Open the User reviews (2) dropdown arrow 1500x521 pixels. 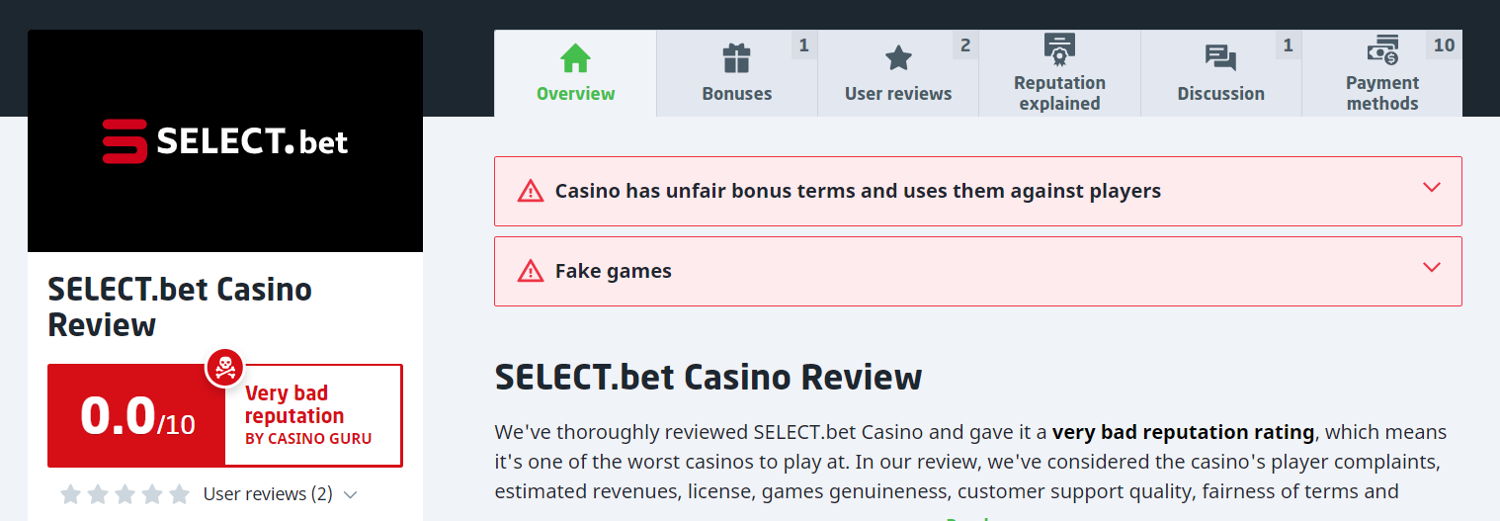[350, 495]
